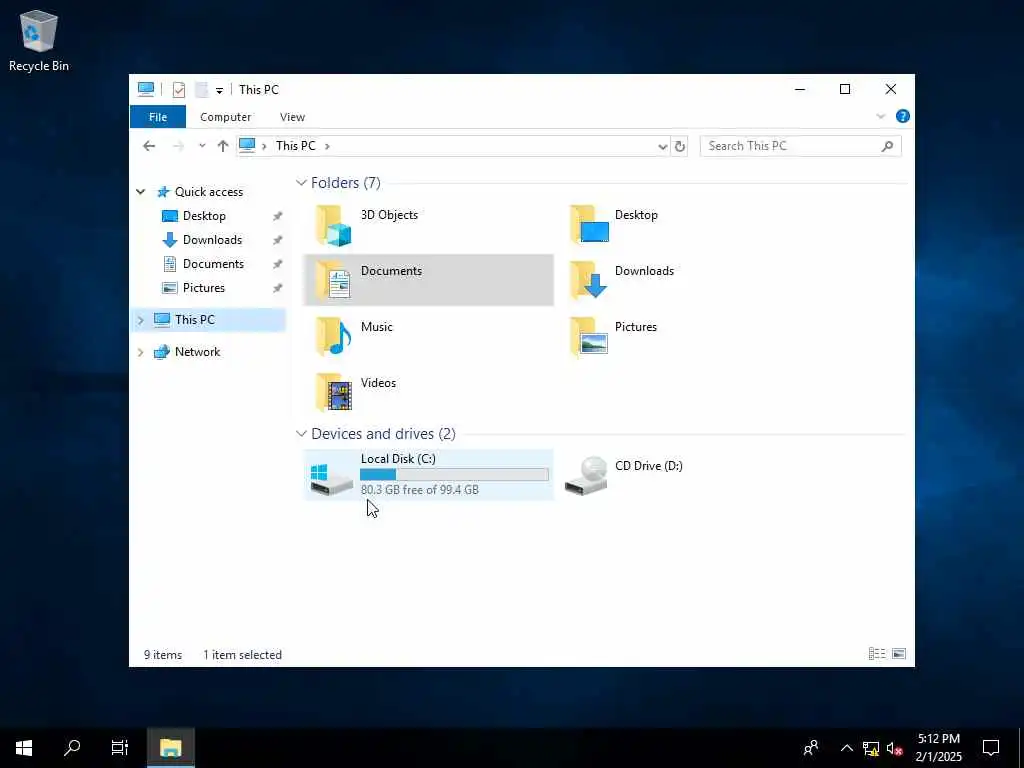This screenshot has height=768, width=1024.
Task: Click the muted volume tray icon
Action: click(x=895, y=748)
